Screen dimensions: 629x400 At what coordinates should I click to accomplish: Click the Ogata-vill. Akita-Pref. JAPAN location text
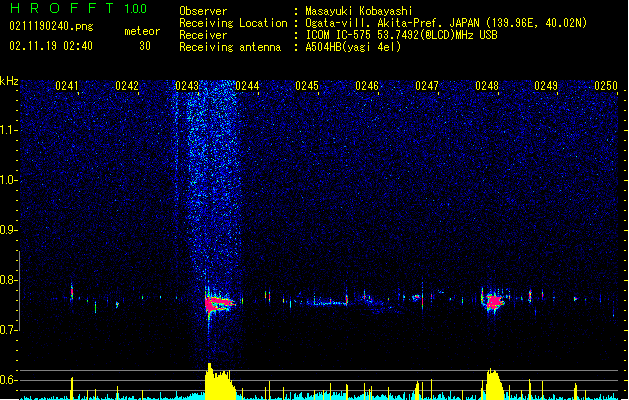click(446, 23)
